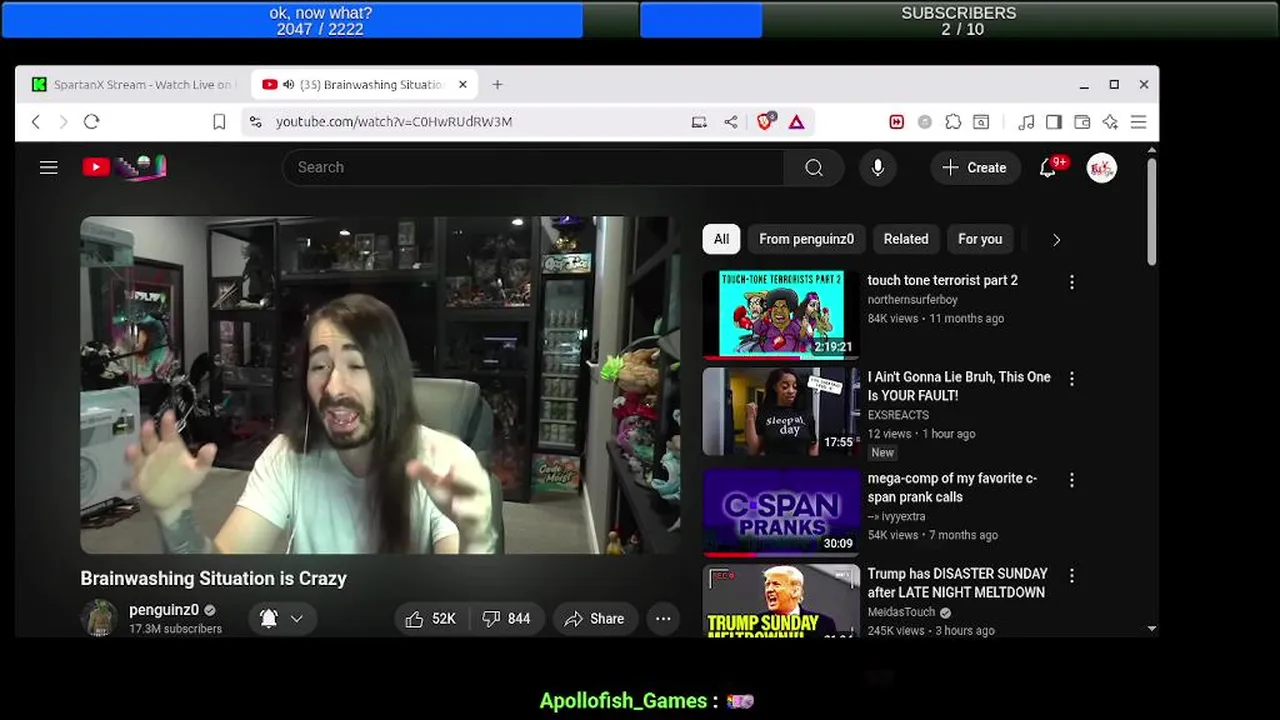The width and height of the screenshot is (1280, 720).
Task: Visit northernsurferboy channel link
Action: tap(912, 300)
